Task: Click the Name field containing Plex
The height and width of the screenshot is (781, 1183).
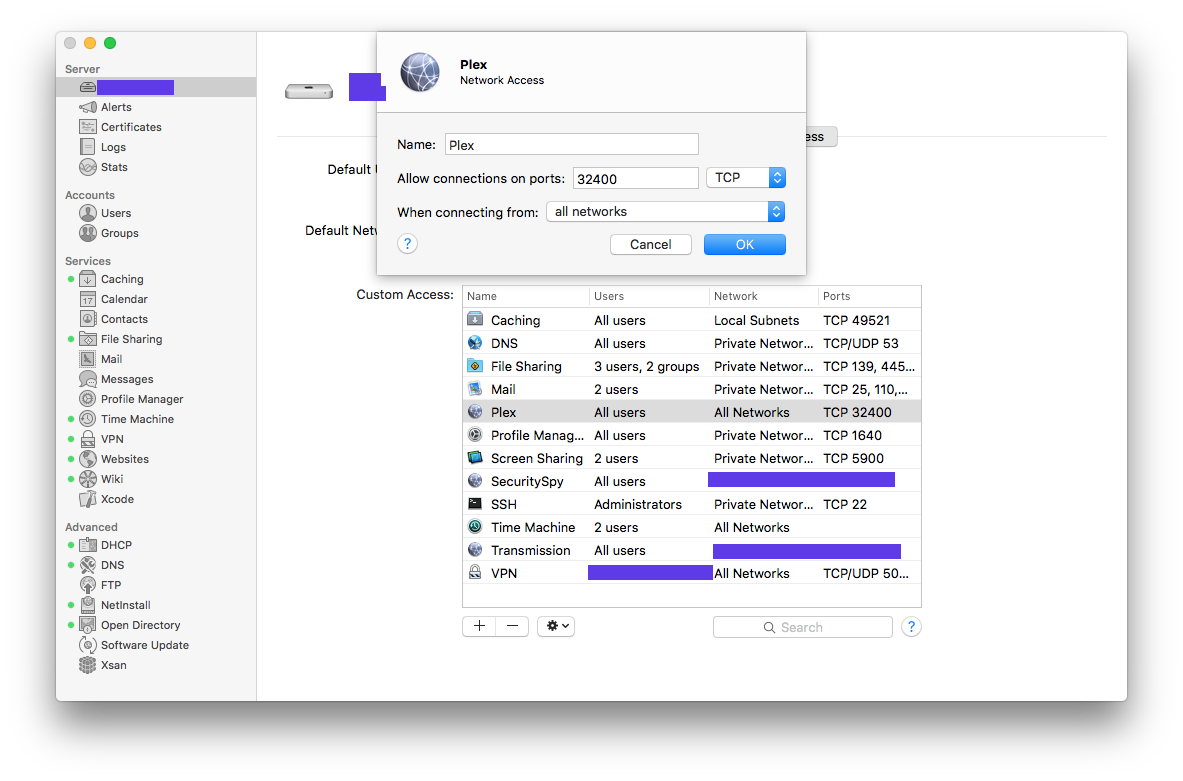Action: pyautogui.click(x=572, y=144)
